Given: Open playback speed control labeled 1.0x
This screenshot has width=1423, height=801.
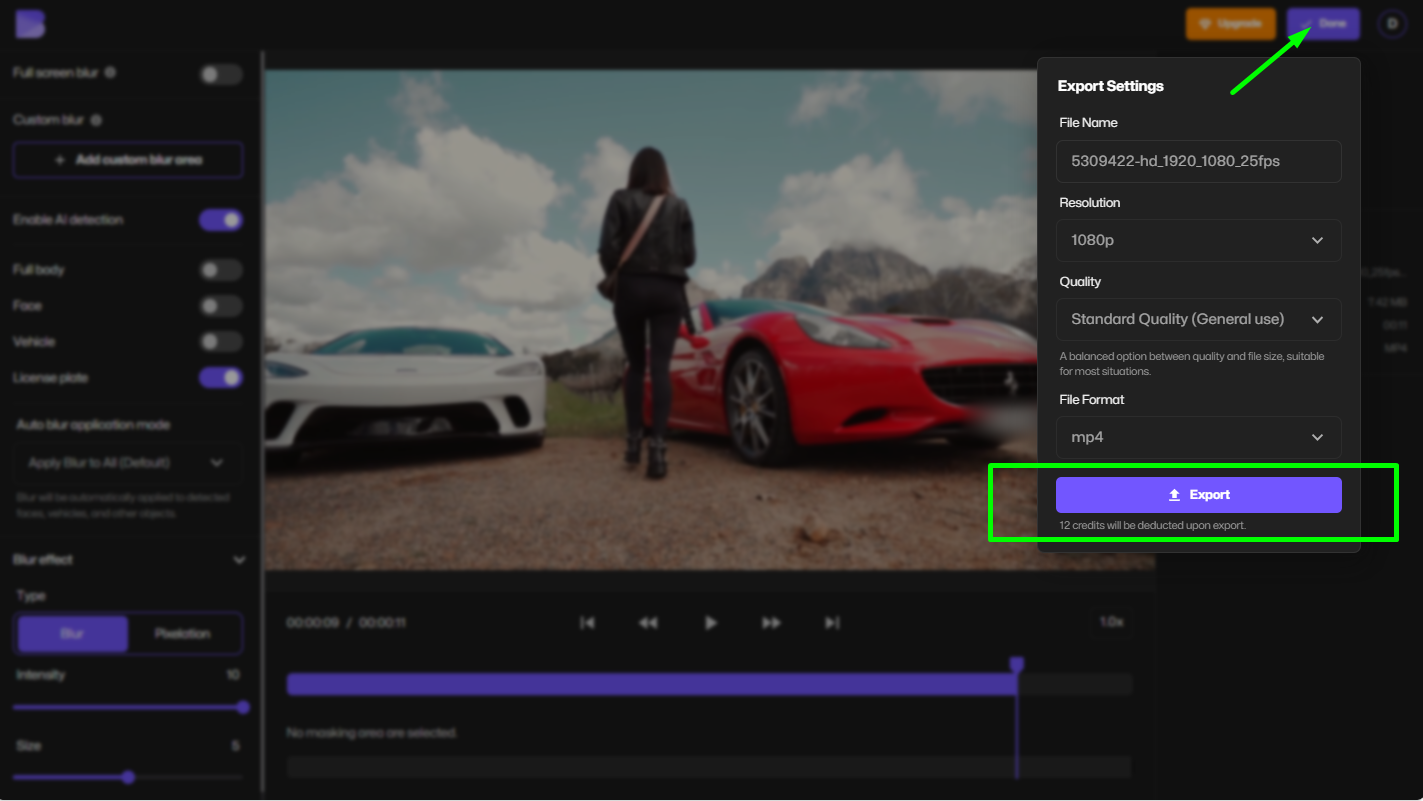Looking at the screenshot, I should [1113, 622].
